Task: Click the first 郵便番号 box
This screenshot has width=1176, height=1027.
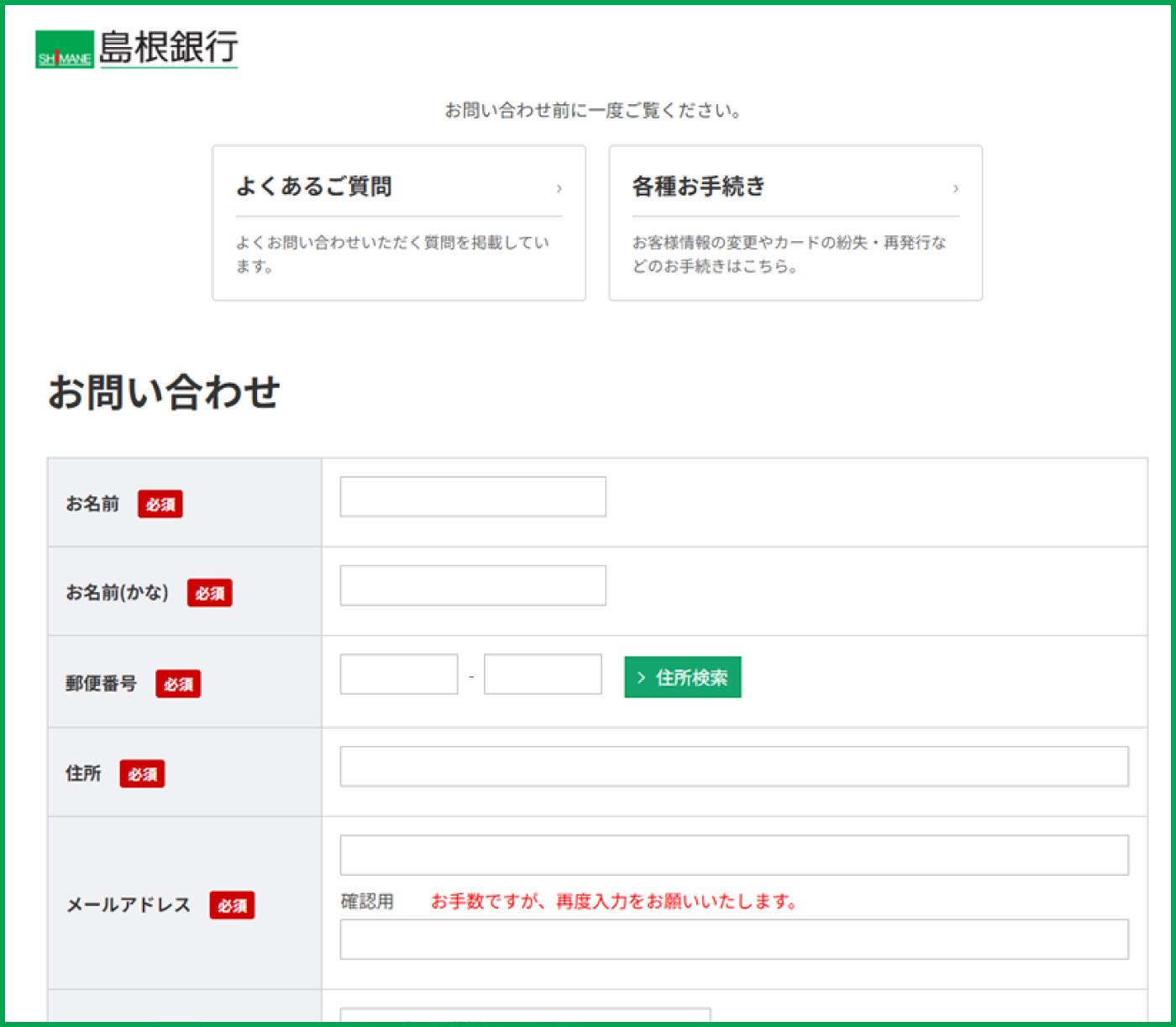Action: [x=399, y=674]
